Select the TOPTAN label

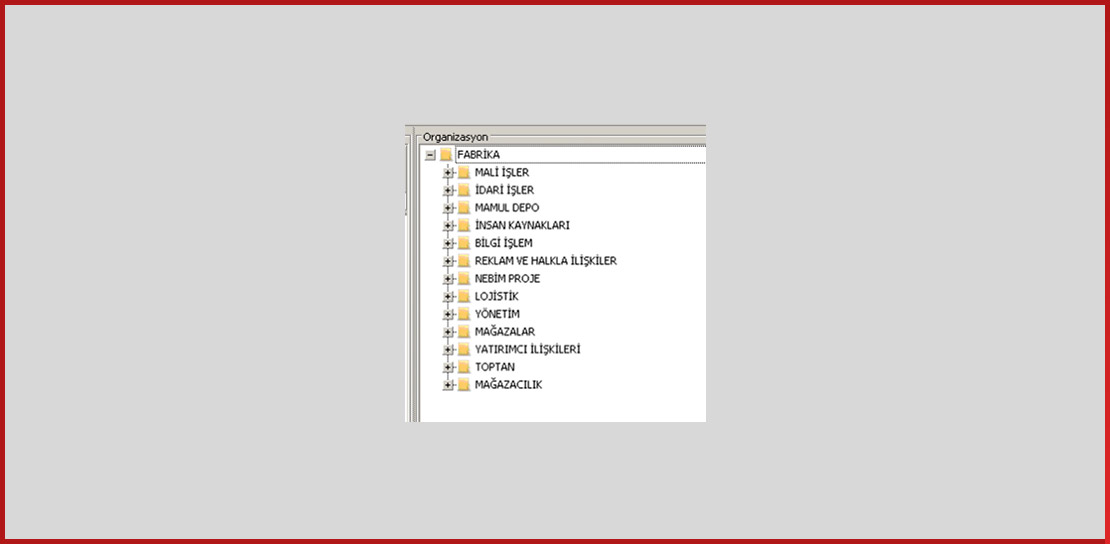click(x=495, y=367)
